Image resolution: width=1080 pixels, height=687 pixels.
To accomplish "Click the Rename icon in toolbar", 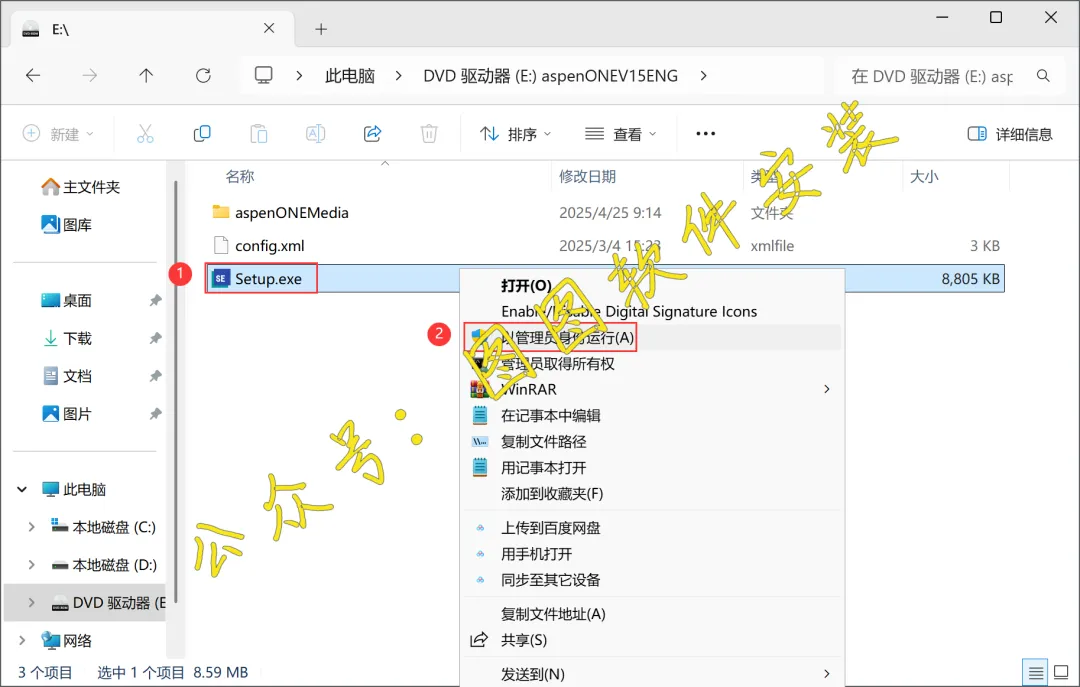I will pos(315,134).
